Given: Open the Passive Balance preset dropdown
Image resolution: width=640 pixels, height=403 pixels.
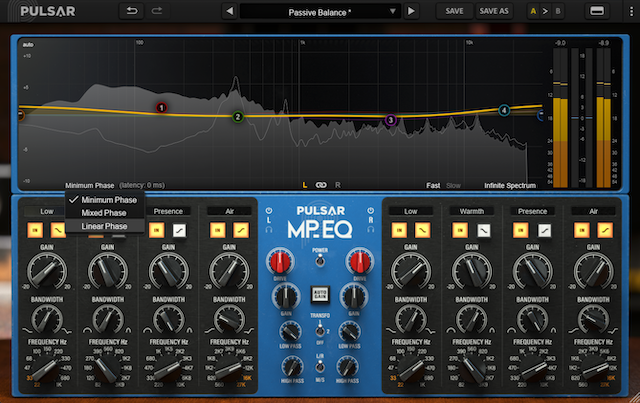Looking at the screenshot, I should pyautogui.click(x=320, y=11).
